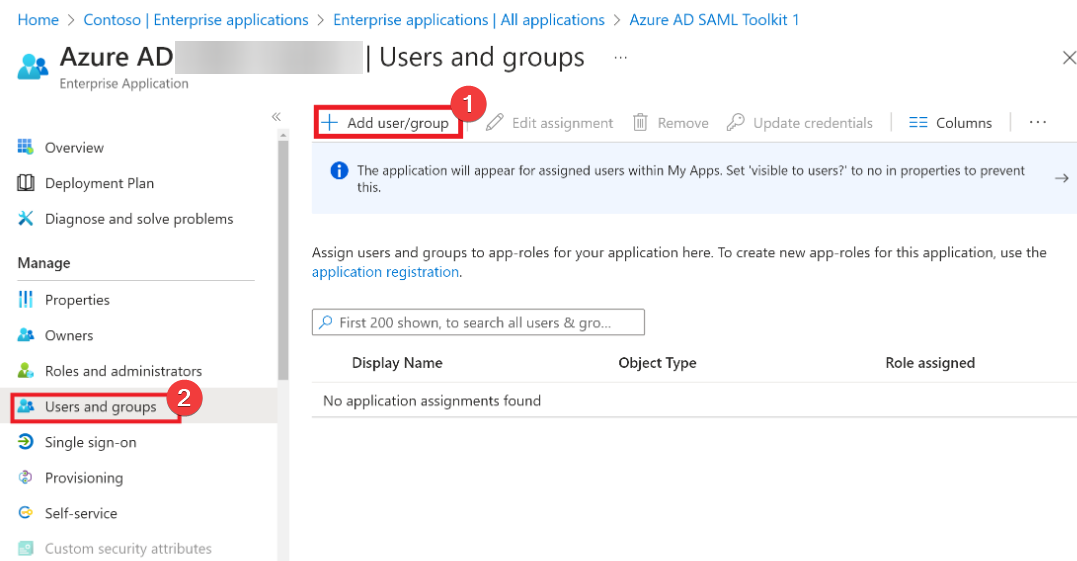Go to Provisioning
Image resolution: width=1077 pixels, height=561 pixels.
(x=84, y=478)
